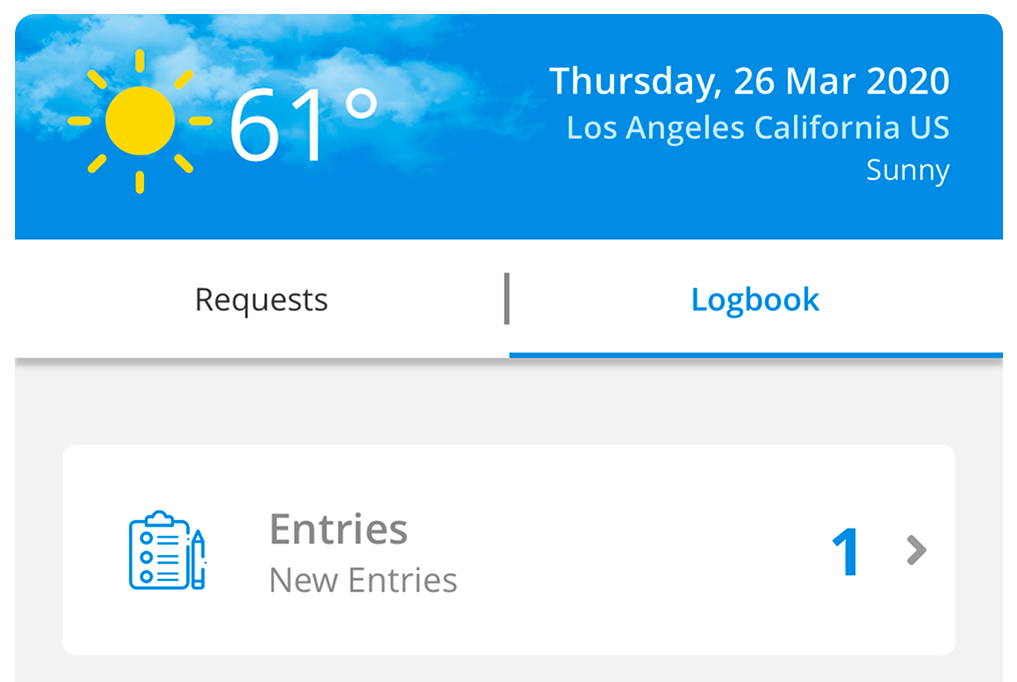Screen dimensions: 1017x682
Task: Open the Entries heading text
Action: coord(338,529)
